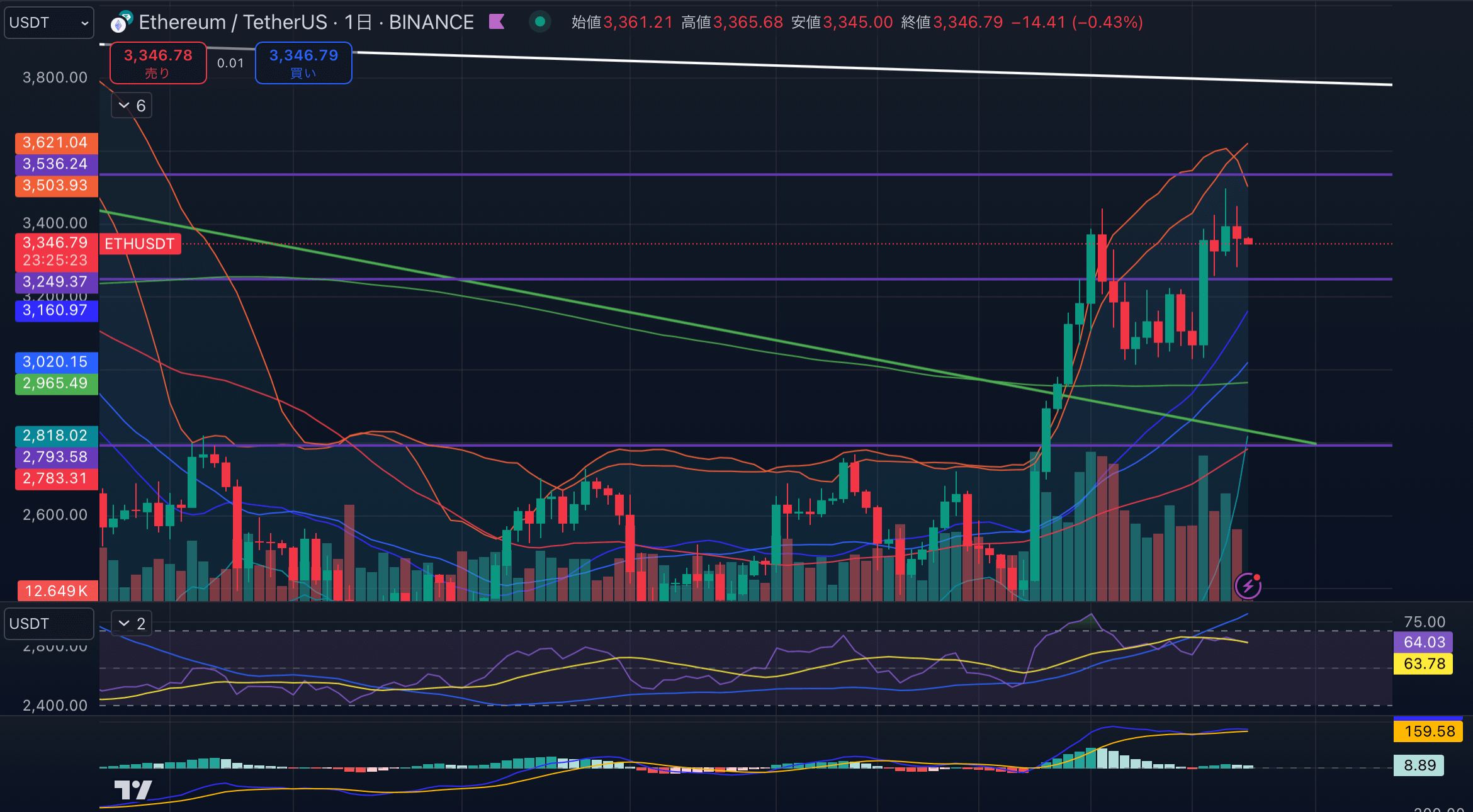Click the 8.89 histogram value label
Screen dimensions: 1473x812
click(x=1419, y=765)
